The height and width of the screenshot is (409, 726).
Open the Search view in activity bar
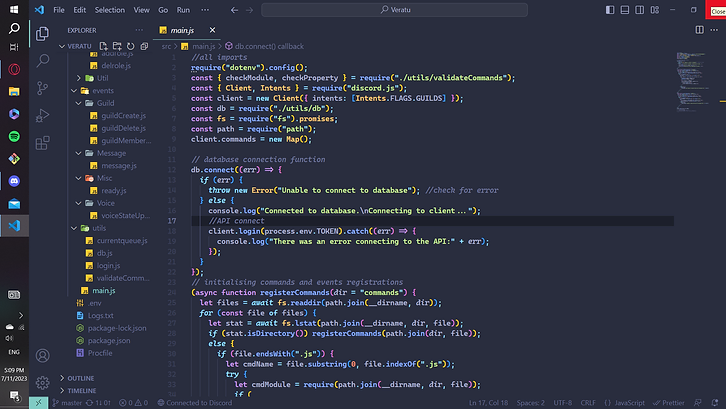(43, 60)
